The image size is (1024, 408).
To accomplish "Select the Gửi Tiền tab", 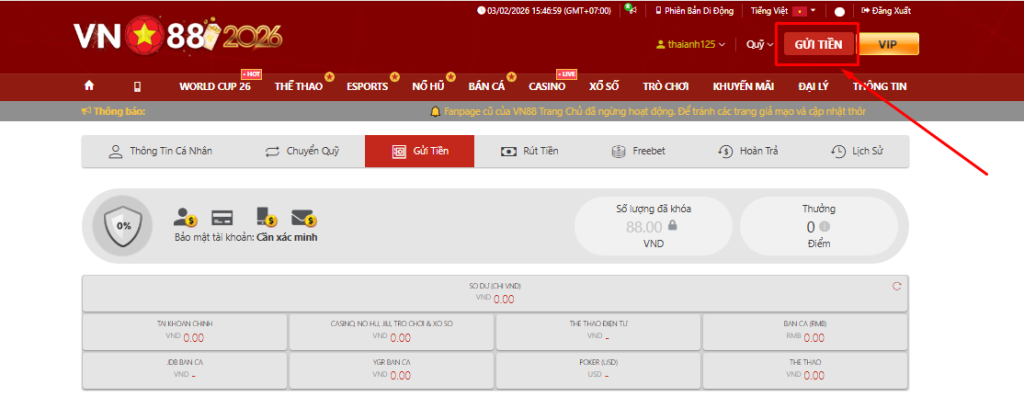I will 419,151.
